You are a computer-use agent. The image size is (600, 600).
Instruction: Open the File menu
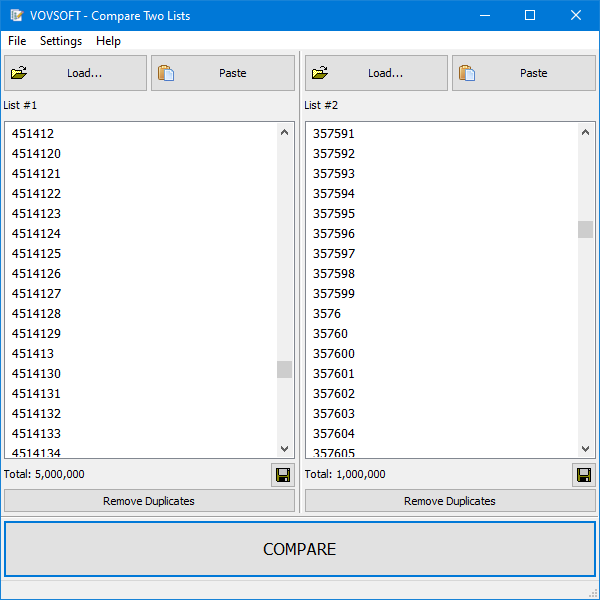tap(17, 41)
